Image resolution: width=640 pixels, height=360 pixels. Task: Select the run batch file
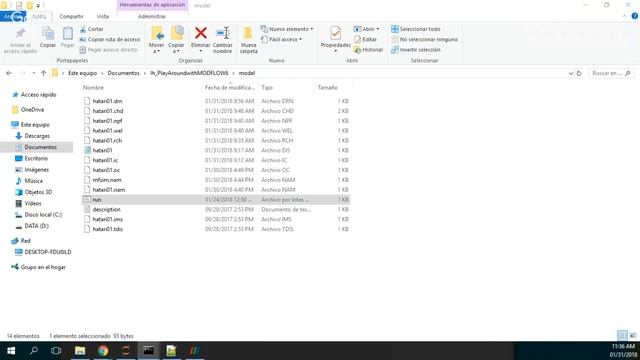(216, 199)
